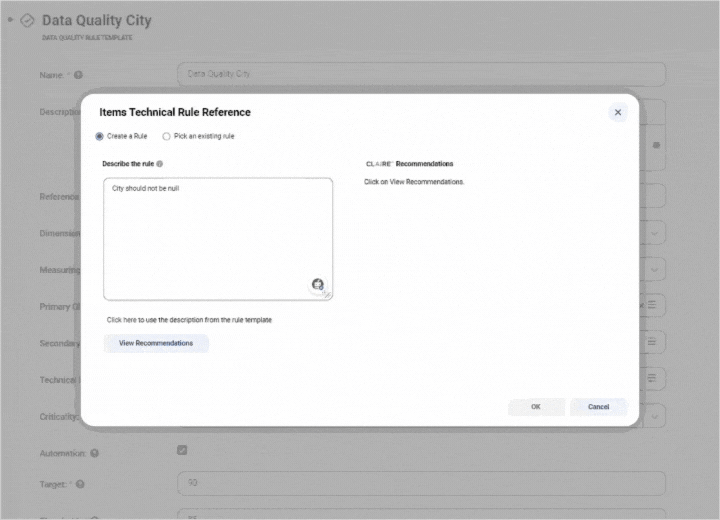Cancel the technical rule reference dialog
720x520 pixels.
[598, 407]
